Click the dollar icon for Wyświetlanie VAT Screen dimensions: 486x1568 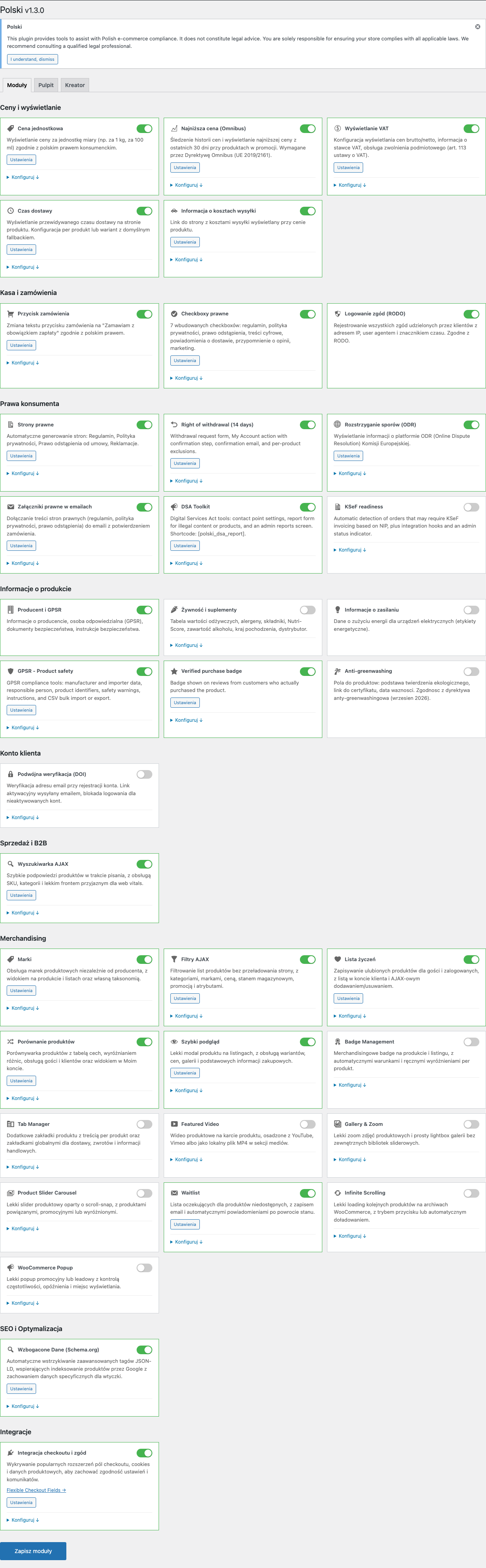coord(337,128)
